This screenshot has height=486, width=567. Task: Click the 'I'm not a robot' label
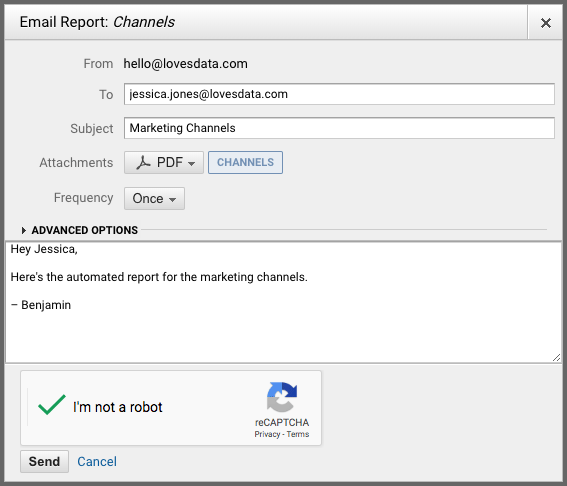click(x=118, y=407)
